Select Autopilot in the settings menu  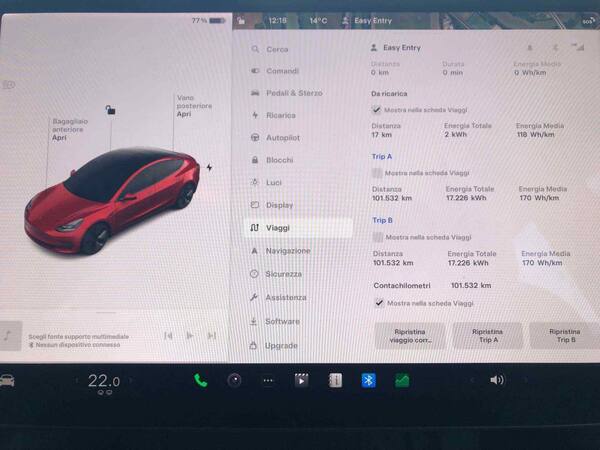tap(281, 137)
